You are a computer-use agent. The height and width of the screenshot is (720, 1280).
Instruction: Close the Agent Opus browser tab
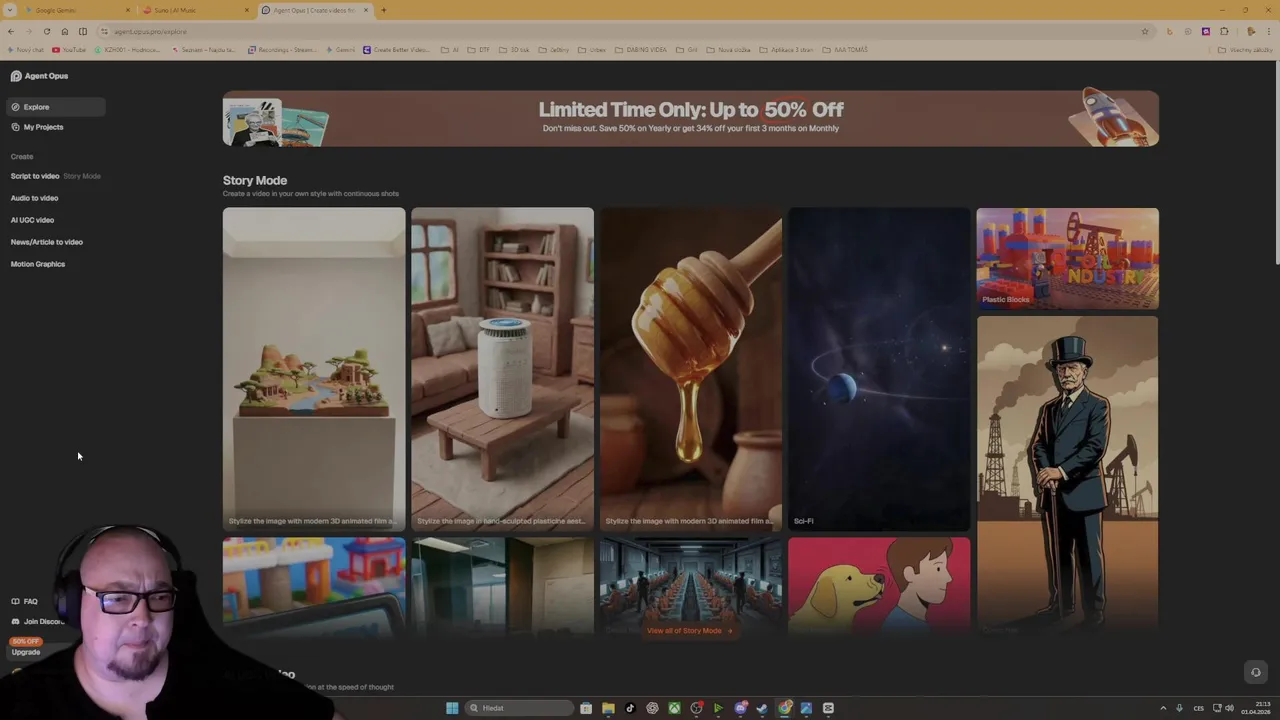coord(366,10)
